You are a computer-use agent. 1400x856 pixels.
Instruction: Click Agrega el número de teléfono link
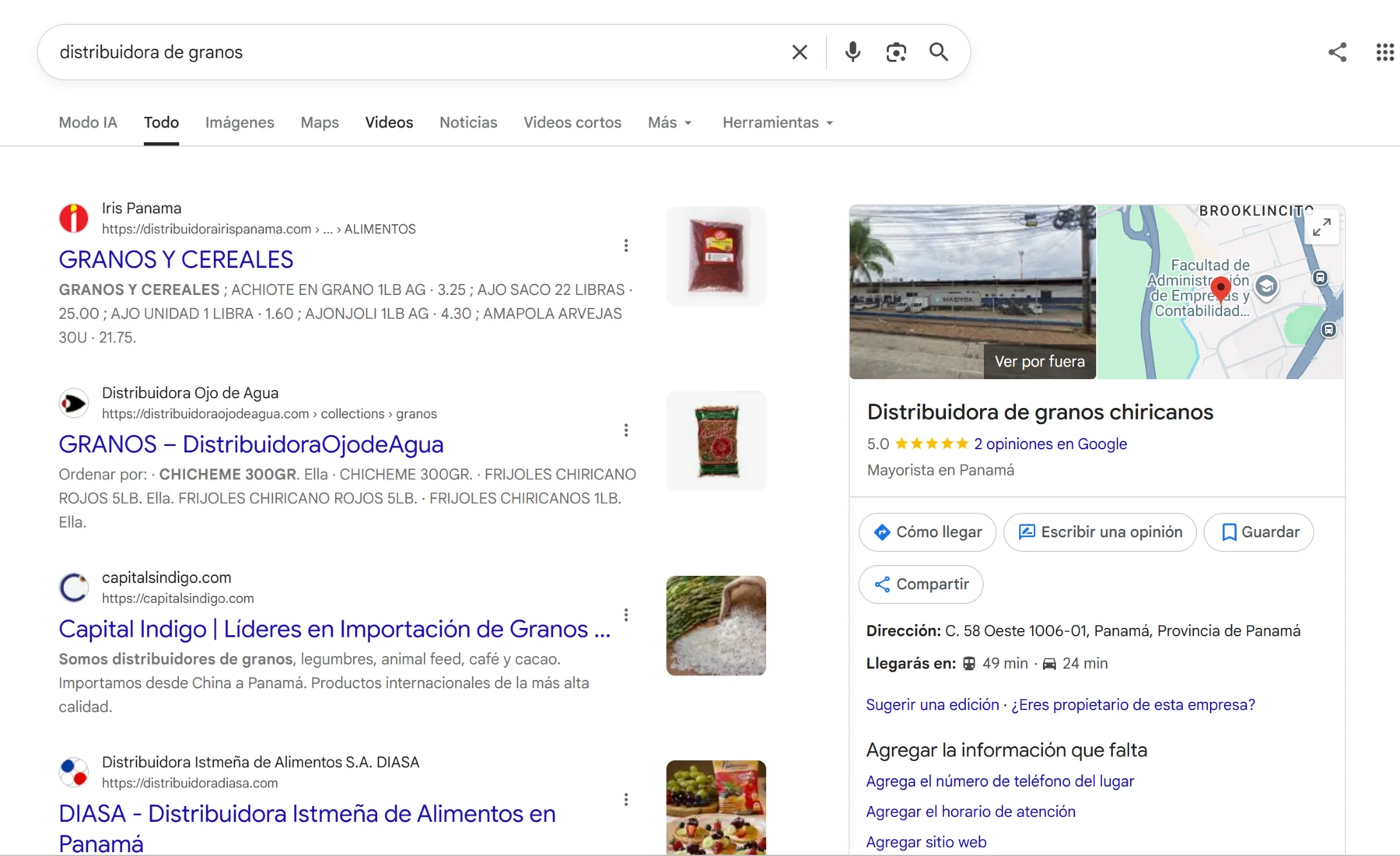1000,781
